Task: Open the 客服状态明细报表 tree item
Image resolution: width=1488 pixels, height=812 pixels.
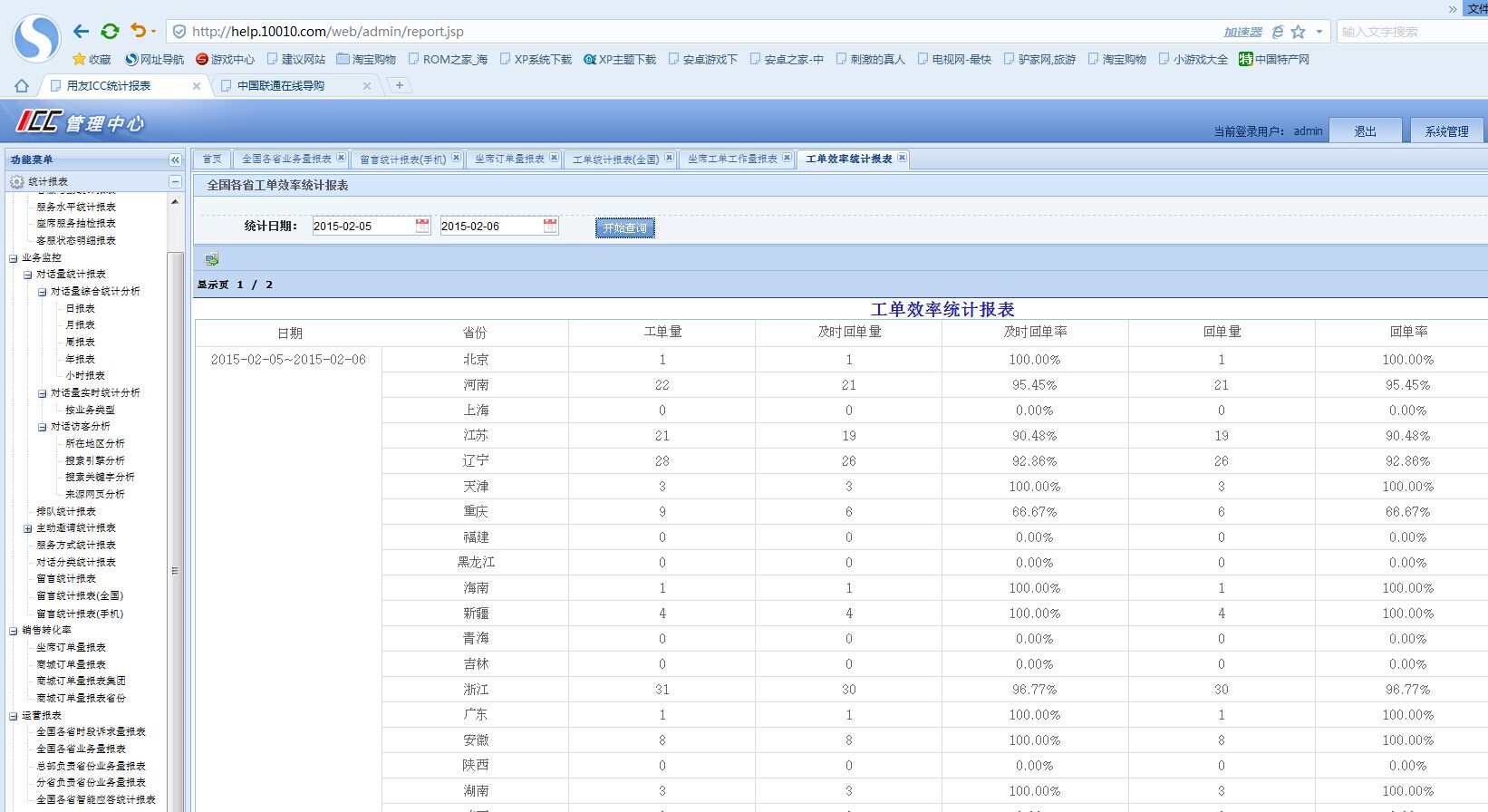Action: (x=75, y=240)
